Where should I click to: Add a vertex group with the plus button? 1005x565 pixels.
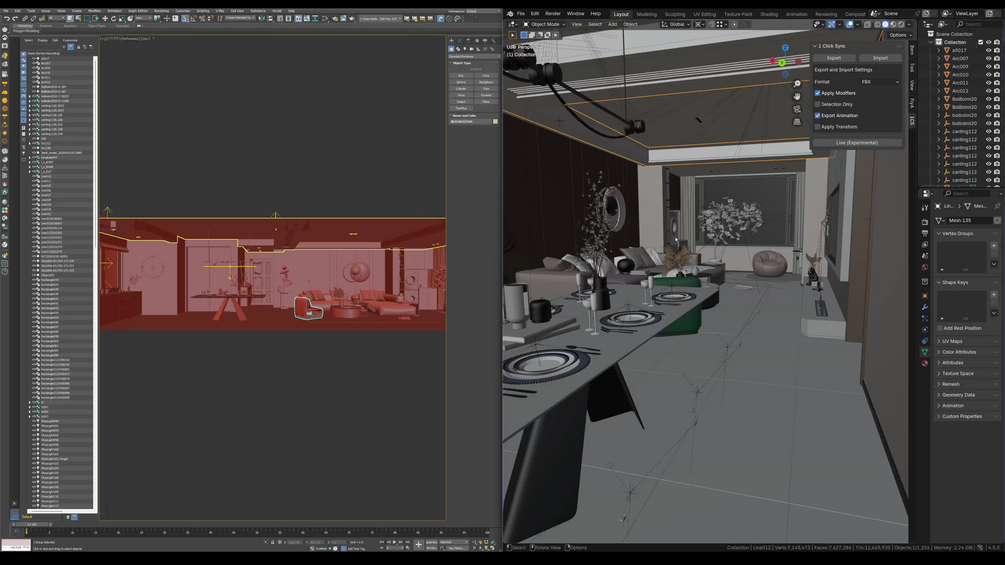point(994,245)
